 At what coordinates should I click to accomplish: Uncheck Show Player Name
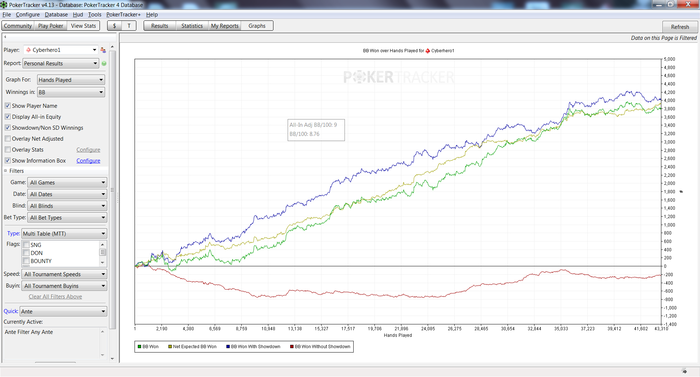coord(8,106)
